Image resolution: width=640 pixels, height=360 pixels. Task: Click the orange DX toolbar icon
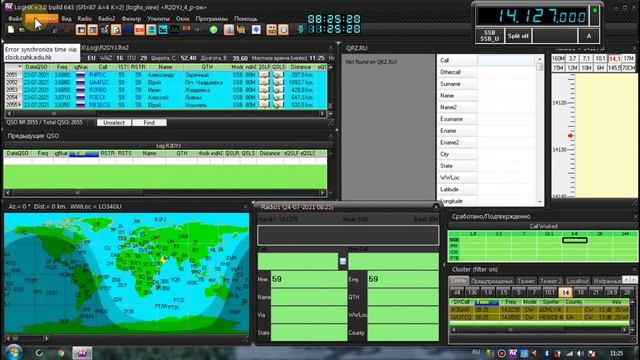[x=140, y=30]
